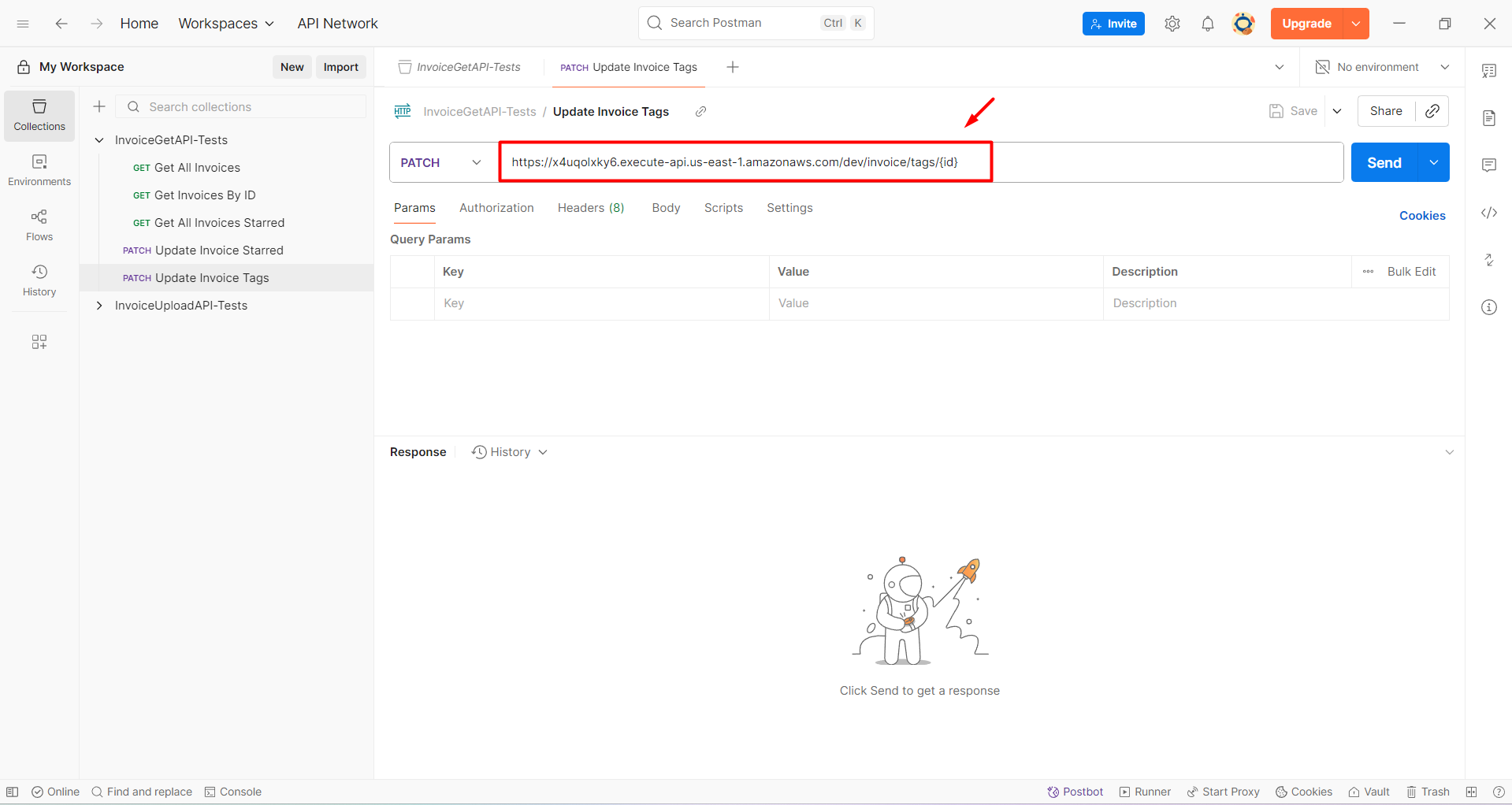Select the Flows icon in the sidebar
This screenshot has width=1512, height=805.
point(39,224)
